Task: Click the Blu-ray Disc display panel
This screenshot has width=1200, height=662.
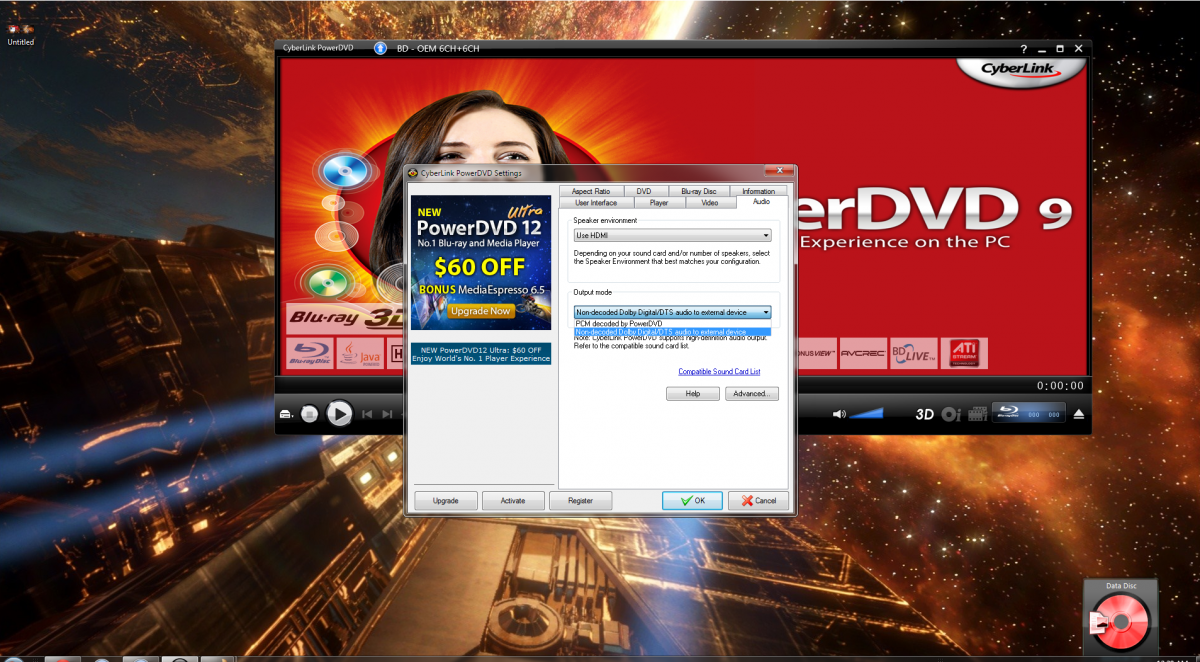Action: tap(1029, 413)
